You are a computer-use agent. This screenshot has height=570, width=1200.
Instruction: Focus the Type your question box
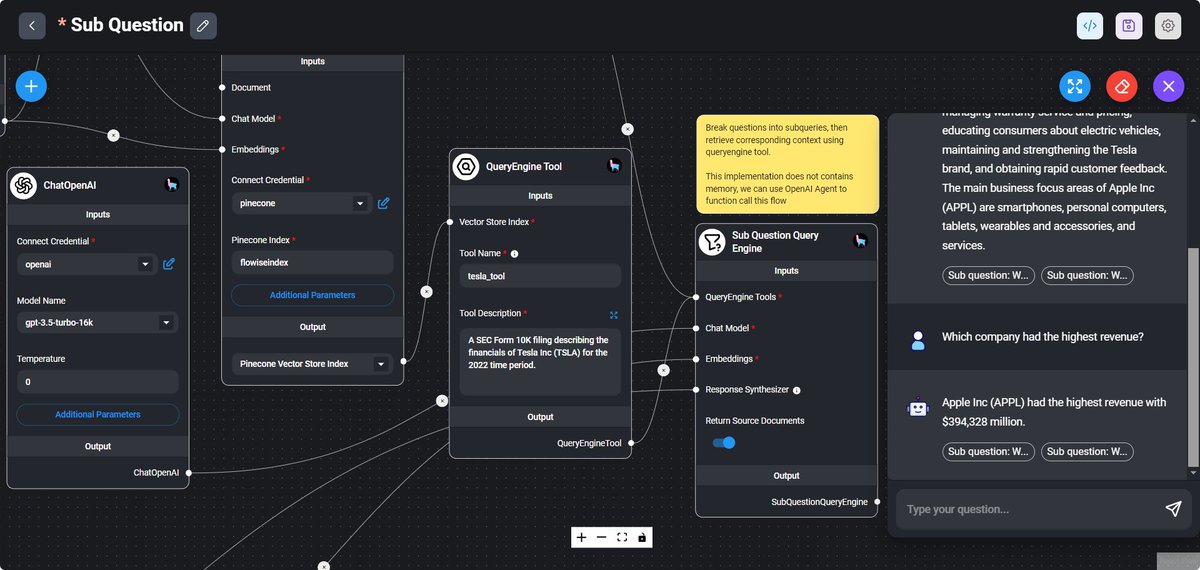click(1028, 509)
